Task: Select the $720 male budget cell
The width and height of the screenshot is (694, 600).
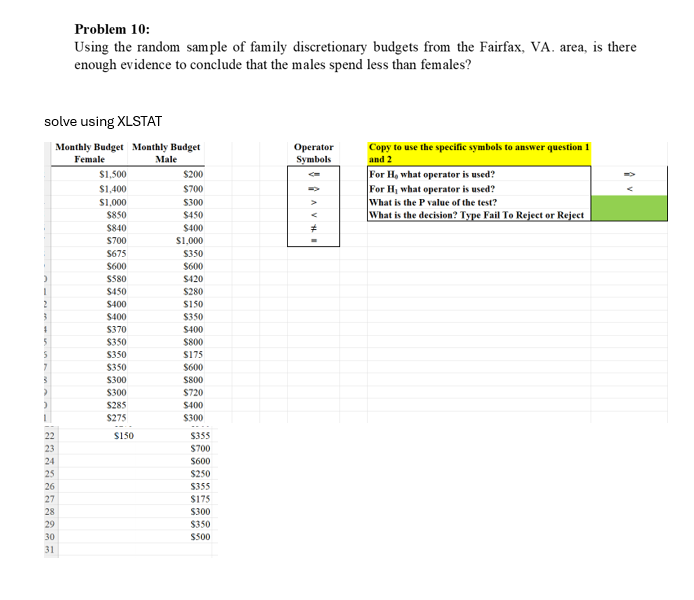Action: point(166,392)
